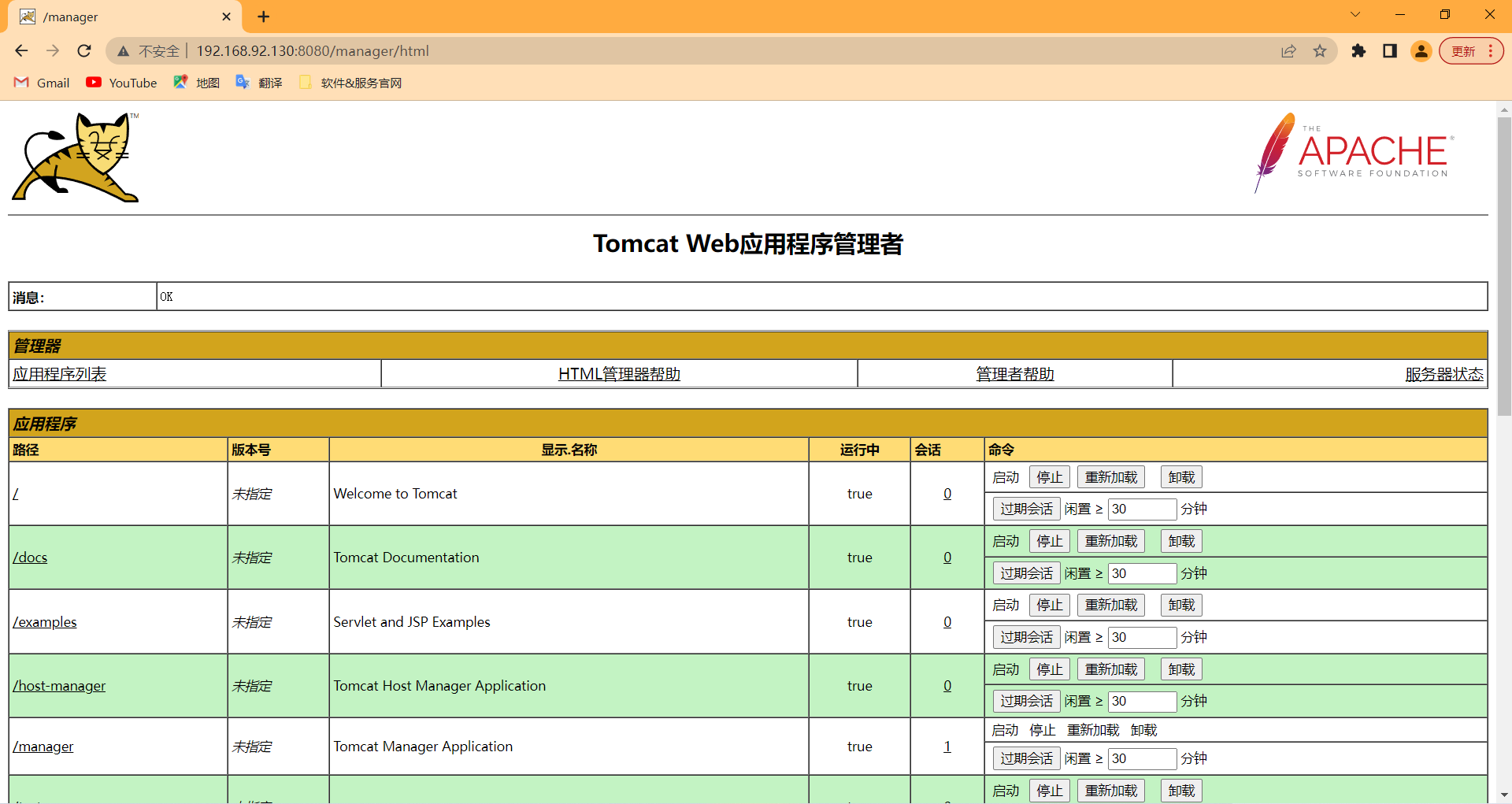Go back using the browser back arrow
The height and width of the screenshot is (804, 1512).
(x=21, y=51)
